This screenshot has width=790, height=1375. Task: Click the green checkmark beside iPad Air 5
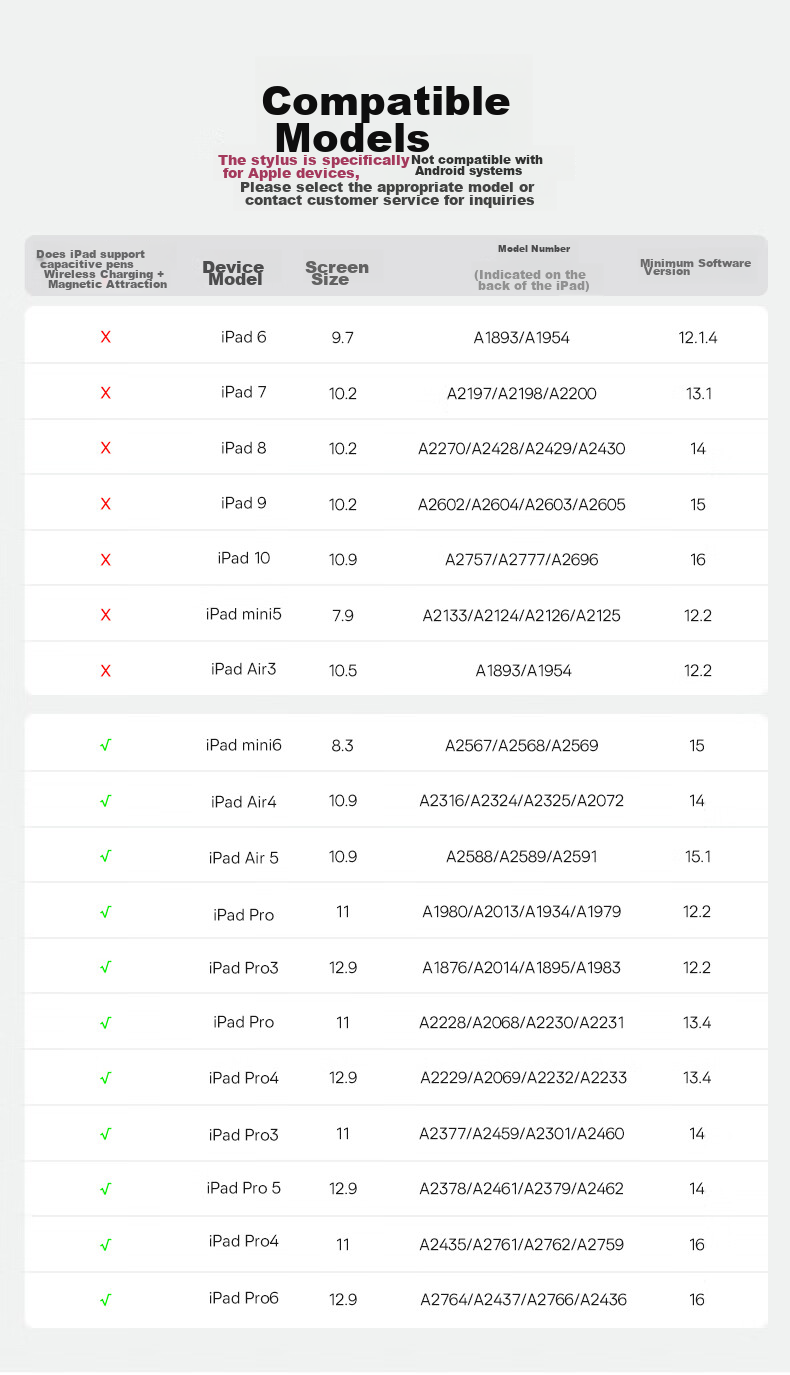click(x=106, y=856)
